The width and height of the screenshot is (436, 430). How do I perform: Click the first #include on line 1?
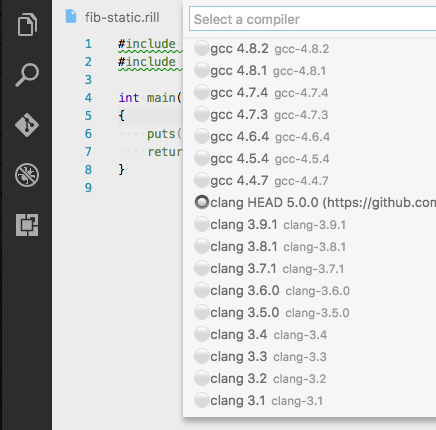click(x=147, y=44)
